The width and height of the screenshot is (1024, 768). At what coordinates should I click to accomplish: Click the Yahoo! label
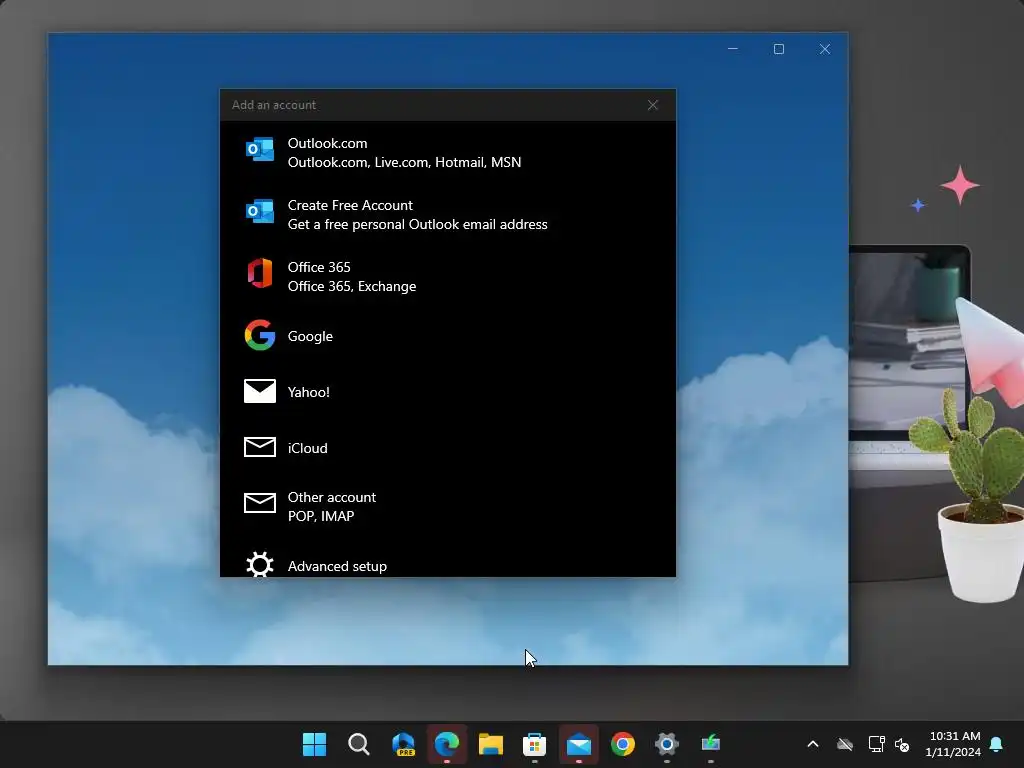click(308, 392)
